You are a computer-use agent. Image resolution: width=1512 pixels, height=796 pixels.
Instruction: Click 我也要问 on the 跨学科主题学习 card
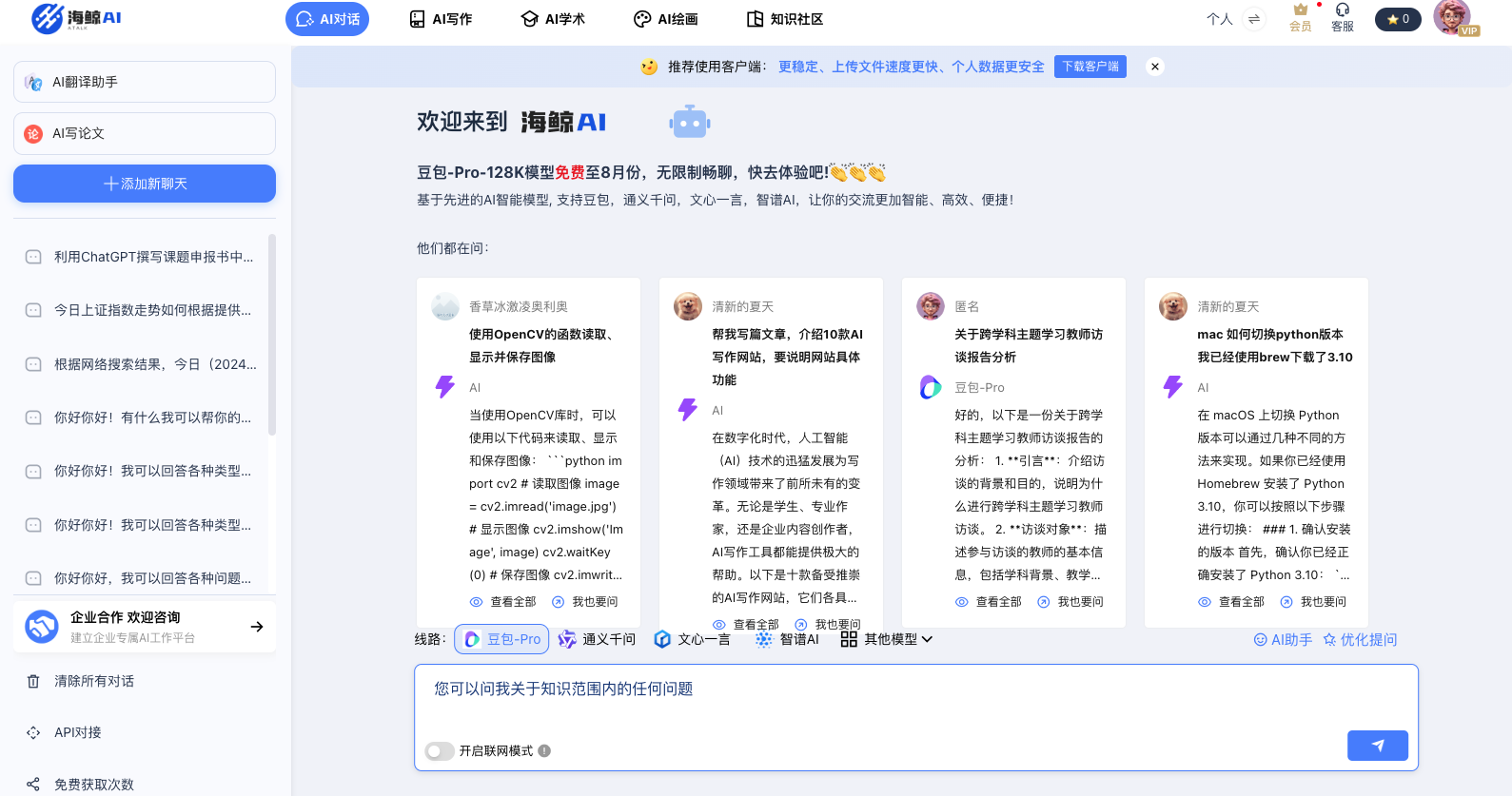tap(1070, 602)
